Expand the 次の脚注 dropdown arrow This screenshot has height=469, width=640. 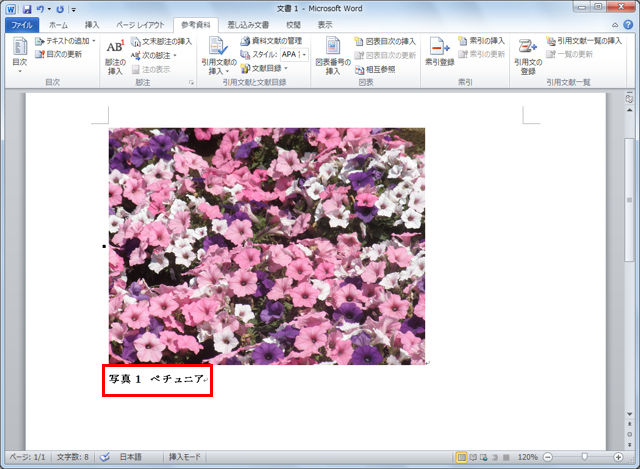[x=175, y=55]
